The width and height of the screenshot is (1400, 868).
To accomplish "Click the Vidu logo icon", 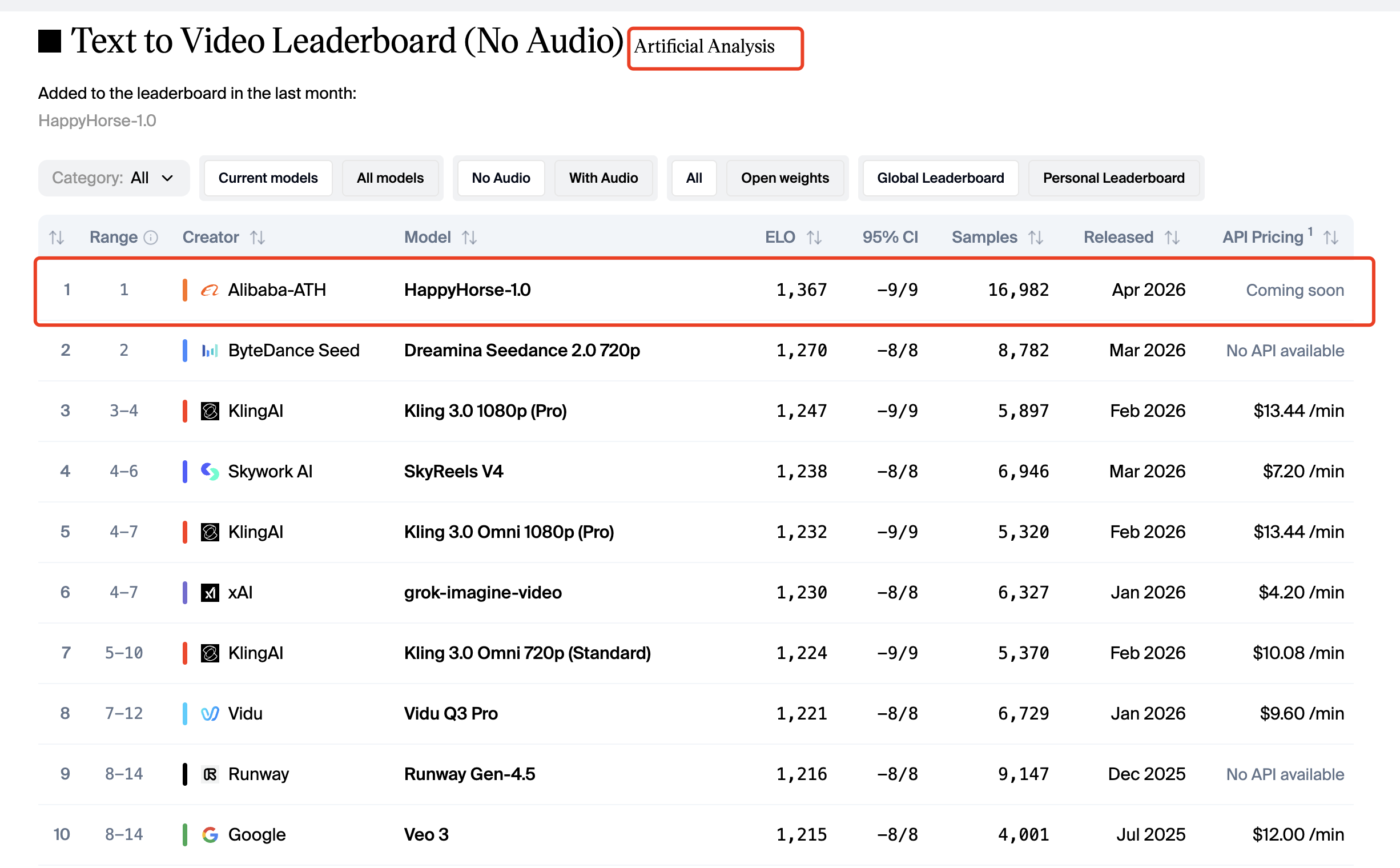I will 210,714.
